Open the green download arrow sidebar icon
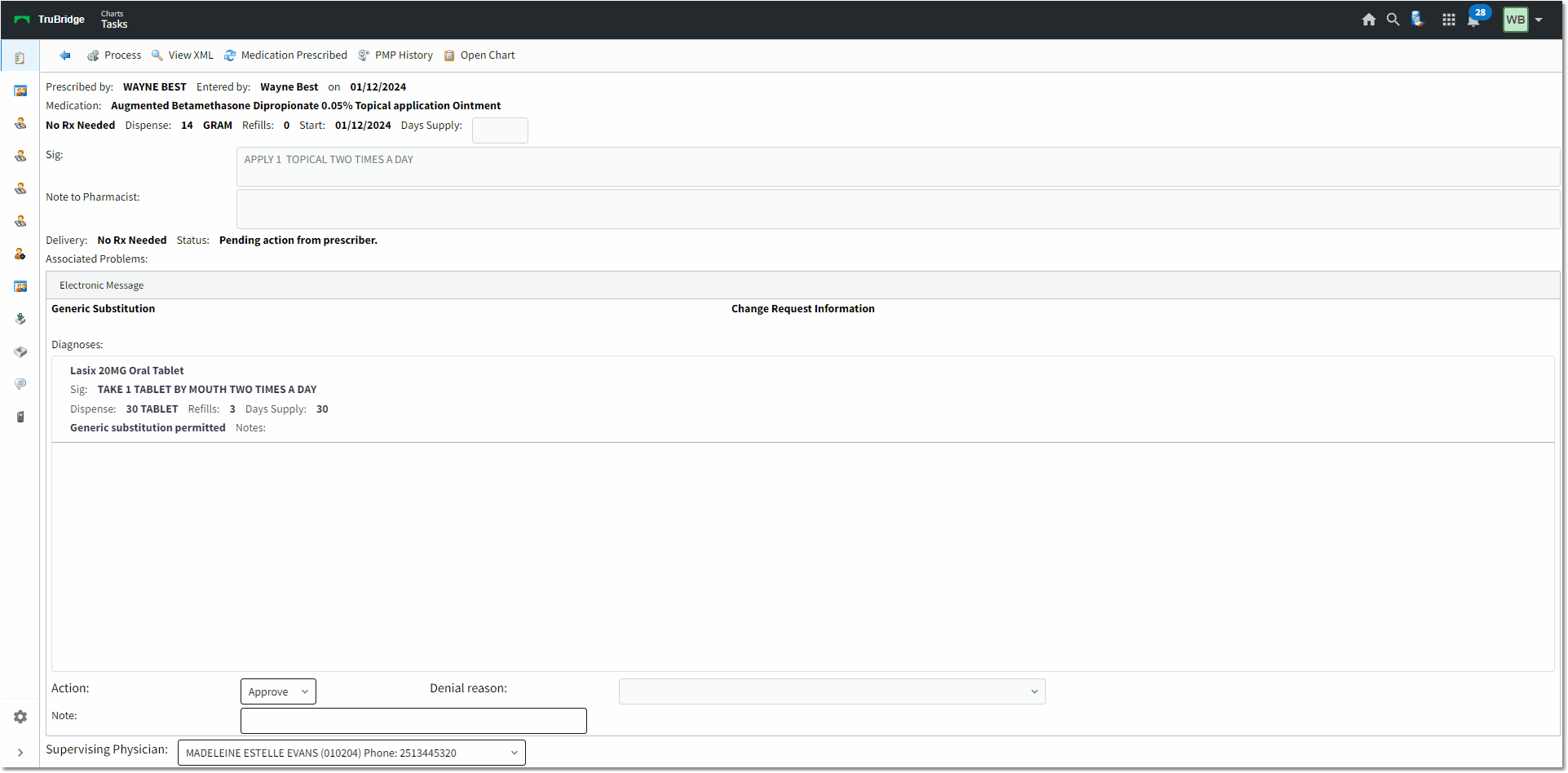The image size is (1568, 773). click(20, 319)
